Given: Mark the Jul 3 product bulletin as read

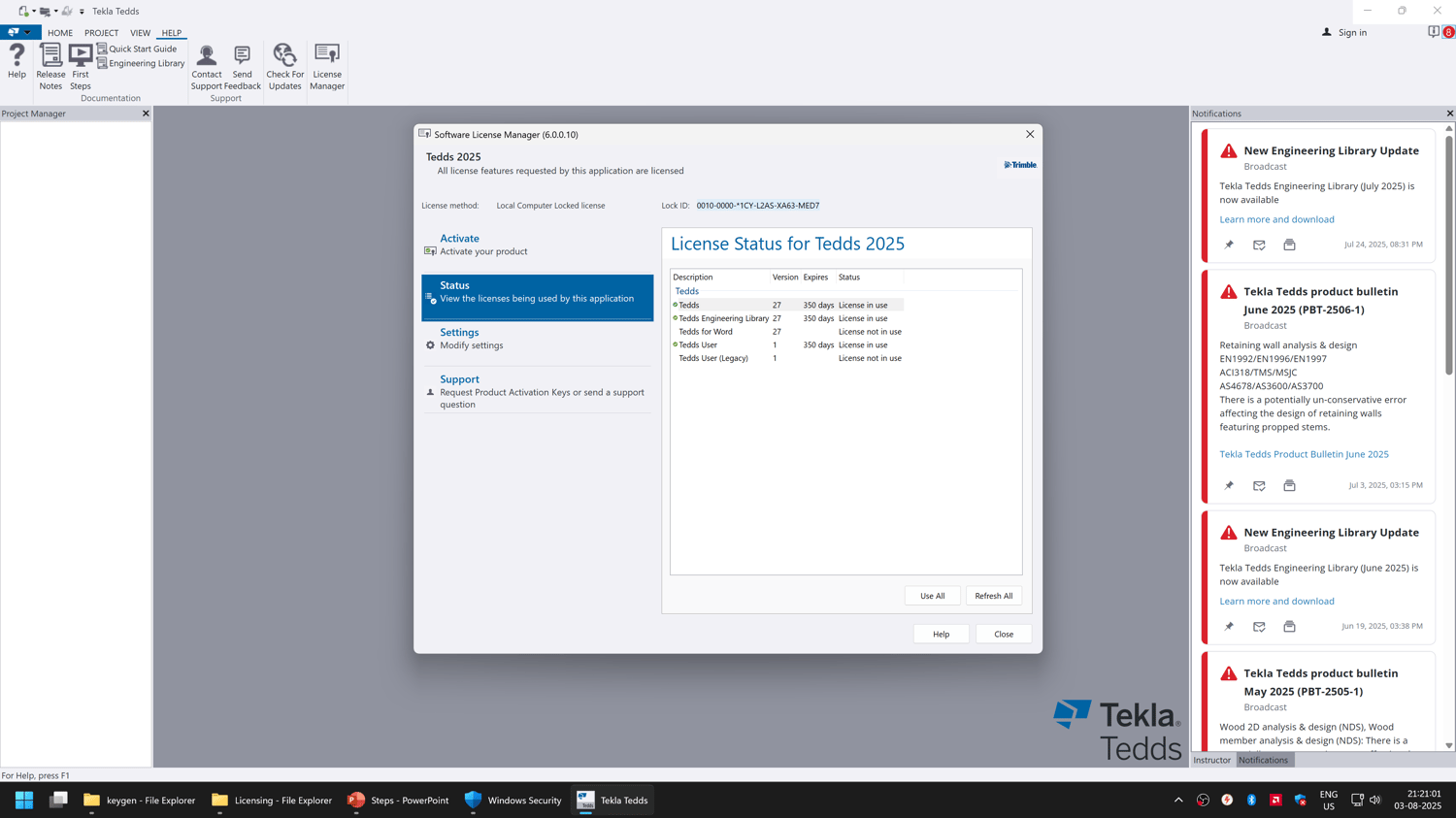Looking at the screenshot, I should [1259, 485].
